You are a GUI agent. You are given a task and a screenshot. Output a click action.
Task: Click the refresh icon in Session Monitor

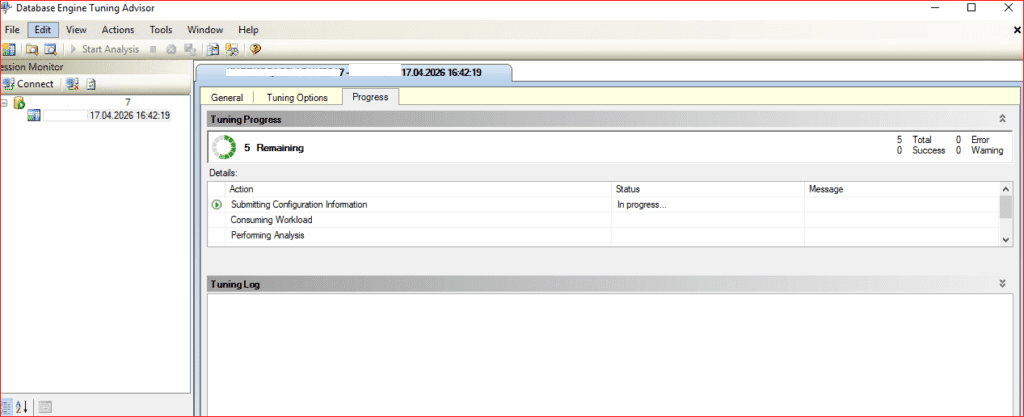(x=90, y=84)
